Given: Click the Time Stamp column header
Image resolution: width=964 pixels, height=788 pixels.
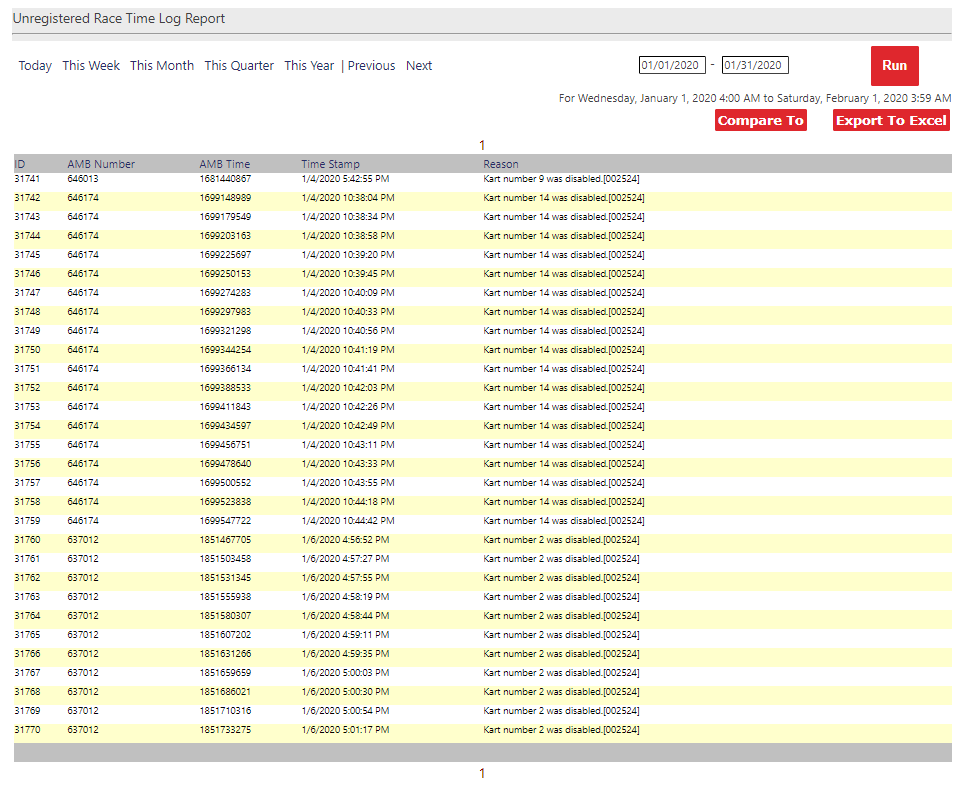Looking at the screenshot, I should (x=330, y=164).
